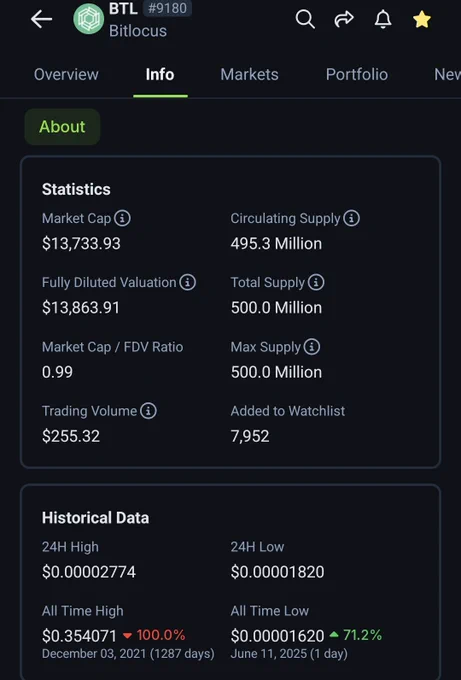Show the Market Cap info tooltip icon
The image size is (461, 680).
point(122,218)
